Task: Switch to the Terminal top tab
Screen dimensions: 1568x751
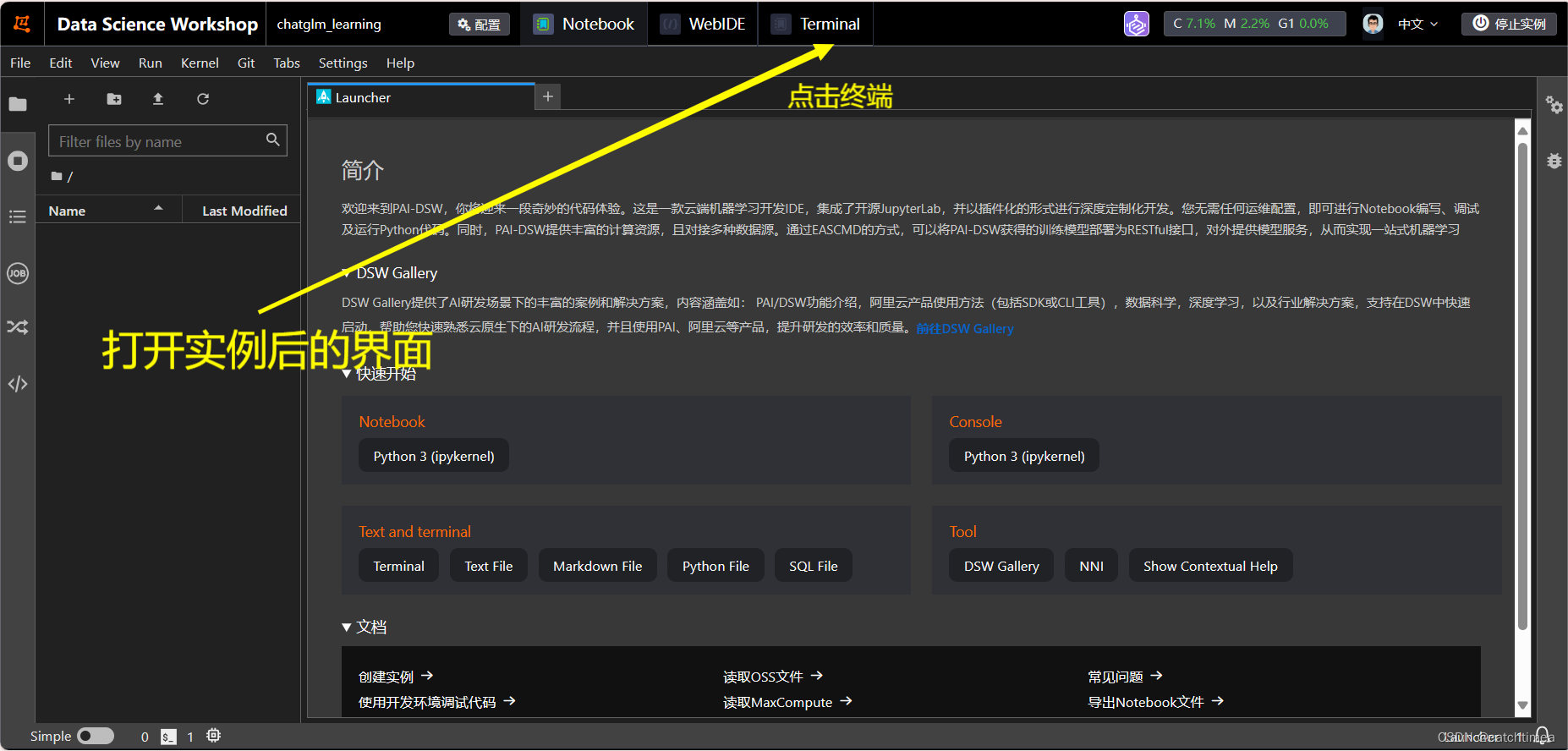Action: click(816, 24)
